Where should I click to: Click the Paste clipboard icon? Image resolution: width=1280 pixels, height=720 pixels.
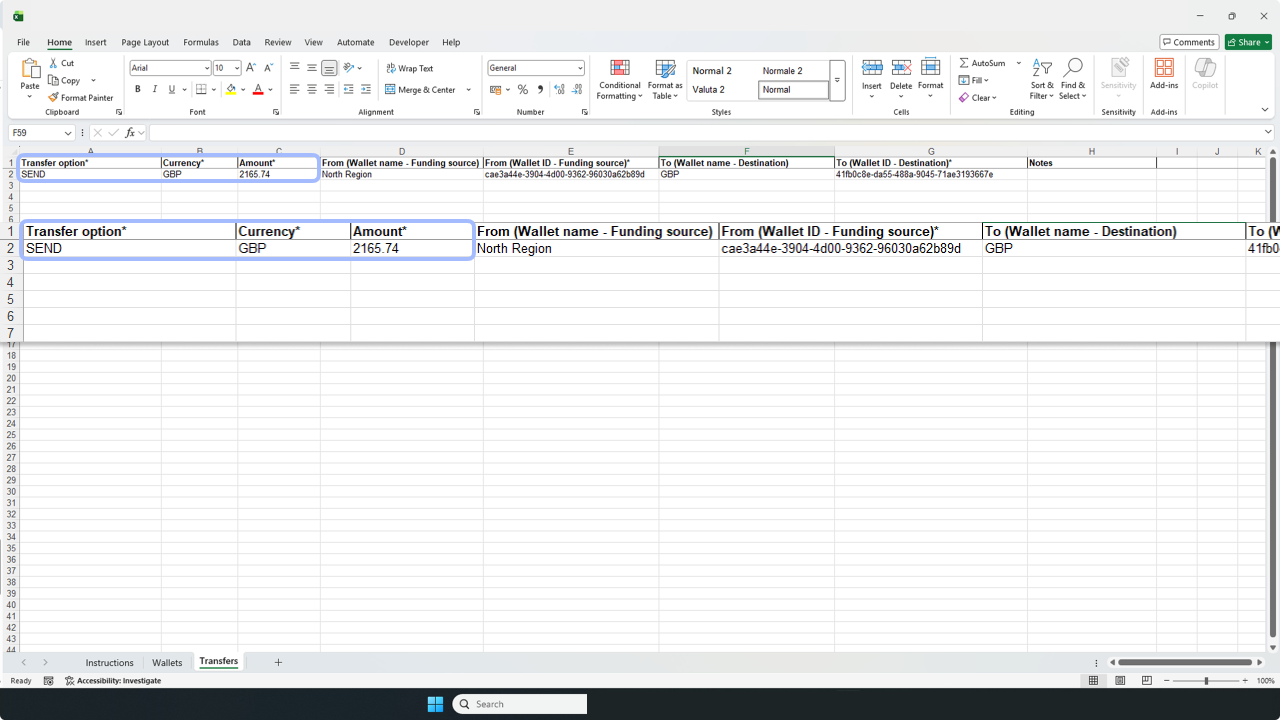tap(30, 69)
